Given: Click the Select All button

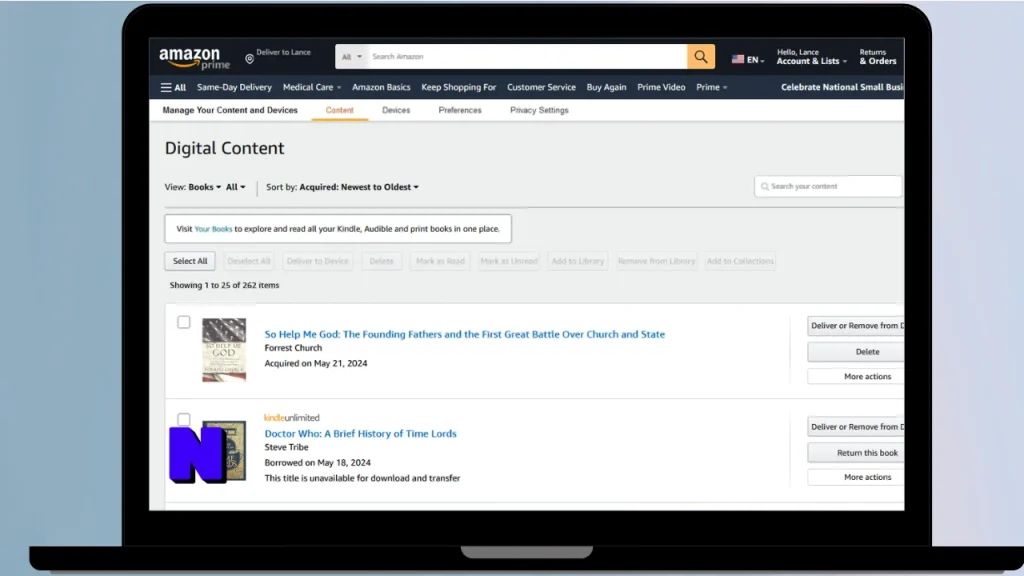Looking at the screenshot, I should point(190,261).
